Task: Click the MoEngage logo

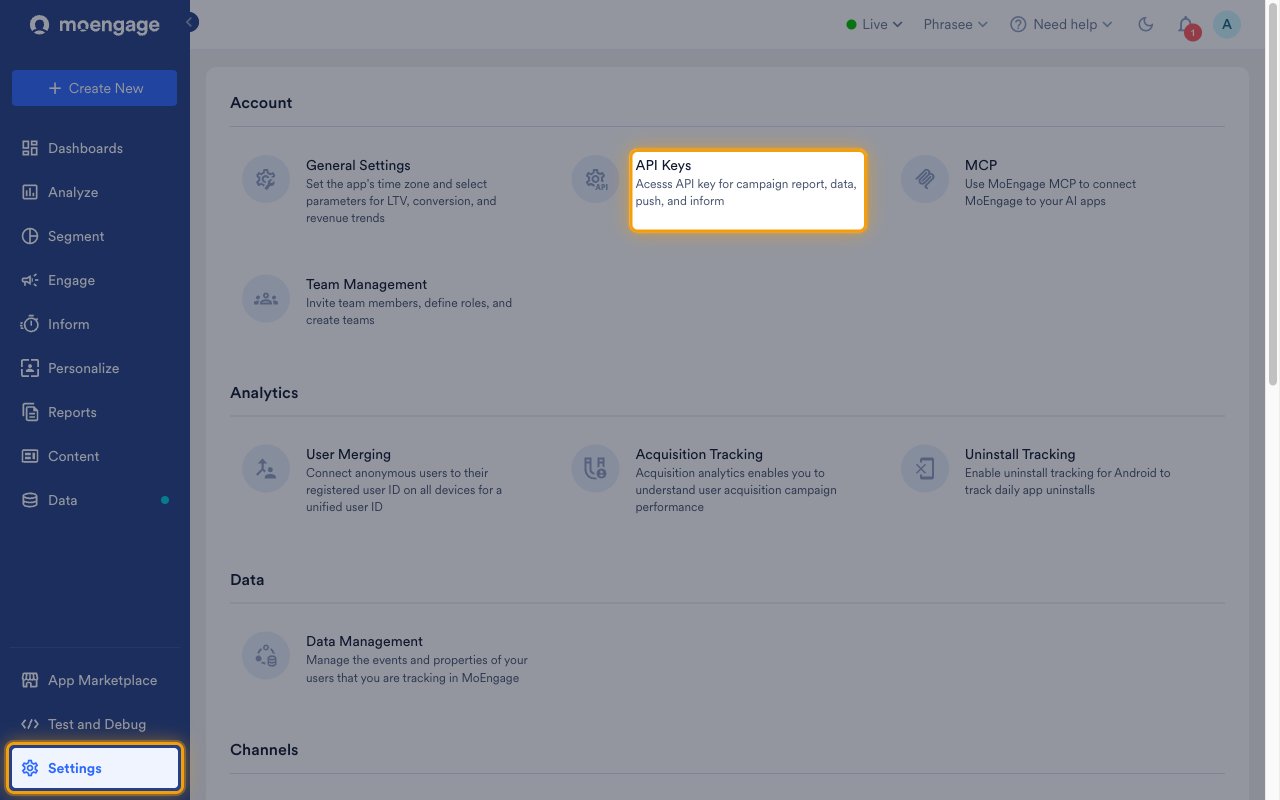Action: 94,25
